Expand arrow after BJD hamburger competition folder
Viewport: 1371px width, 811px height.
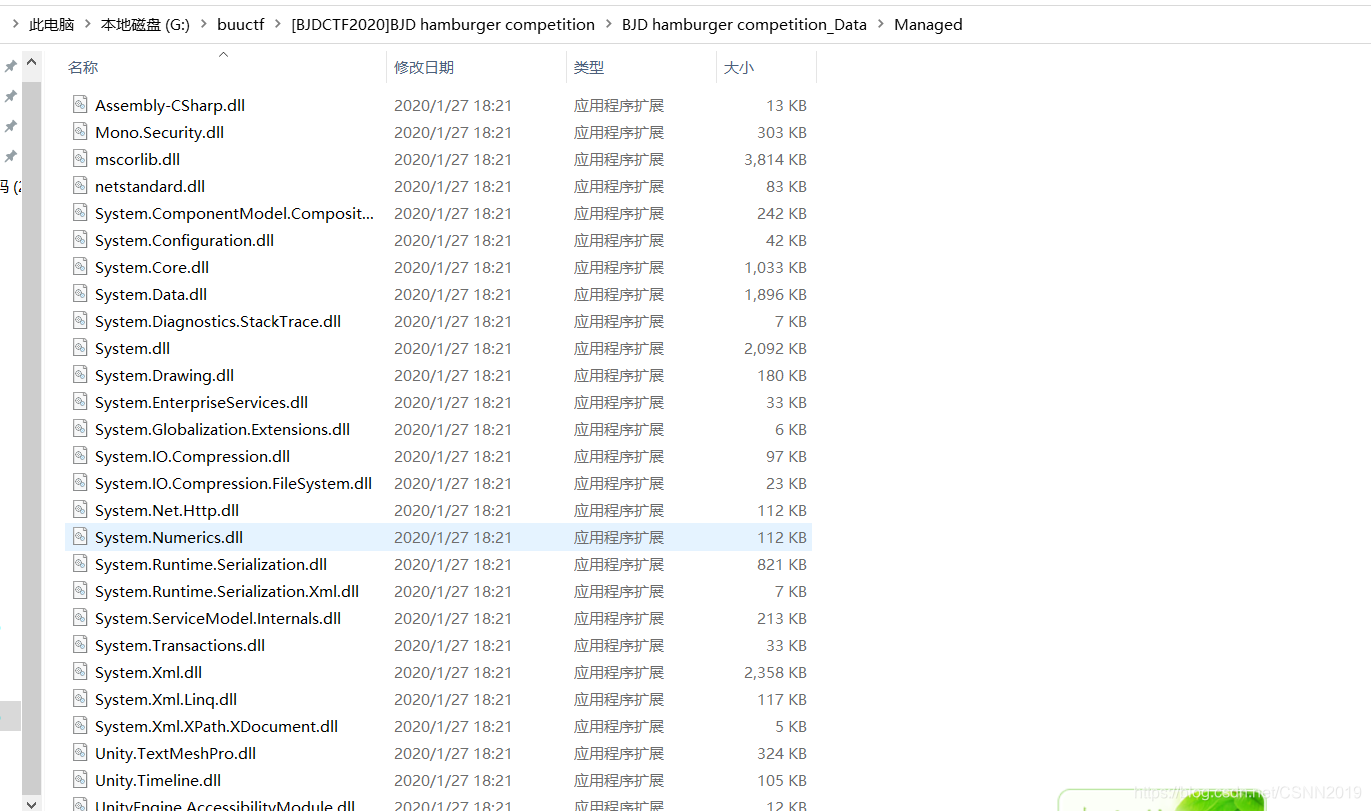608,24
